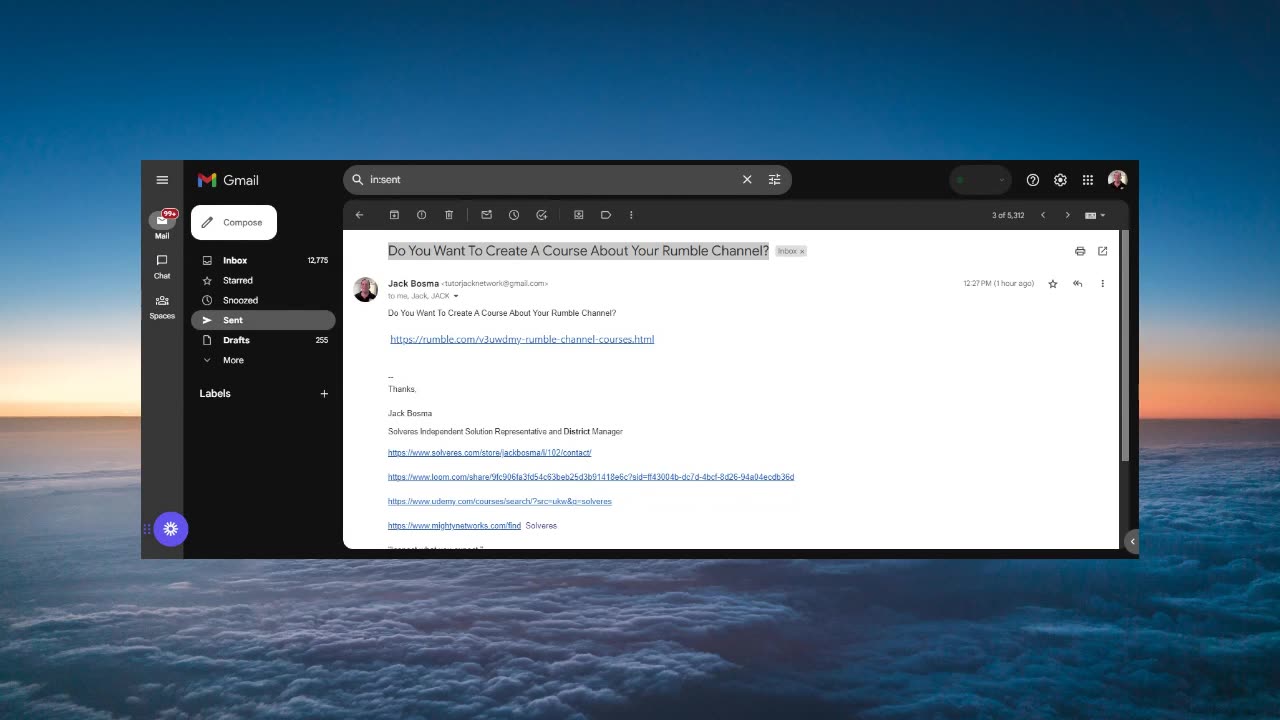Open the Spaces section
The image size is (1280, 720).
click(x=162, y=306)
